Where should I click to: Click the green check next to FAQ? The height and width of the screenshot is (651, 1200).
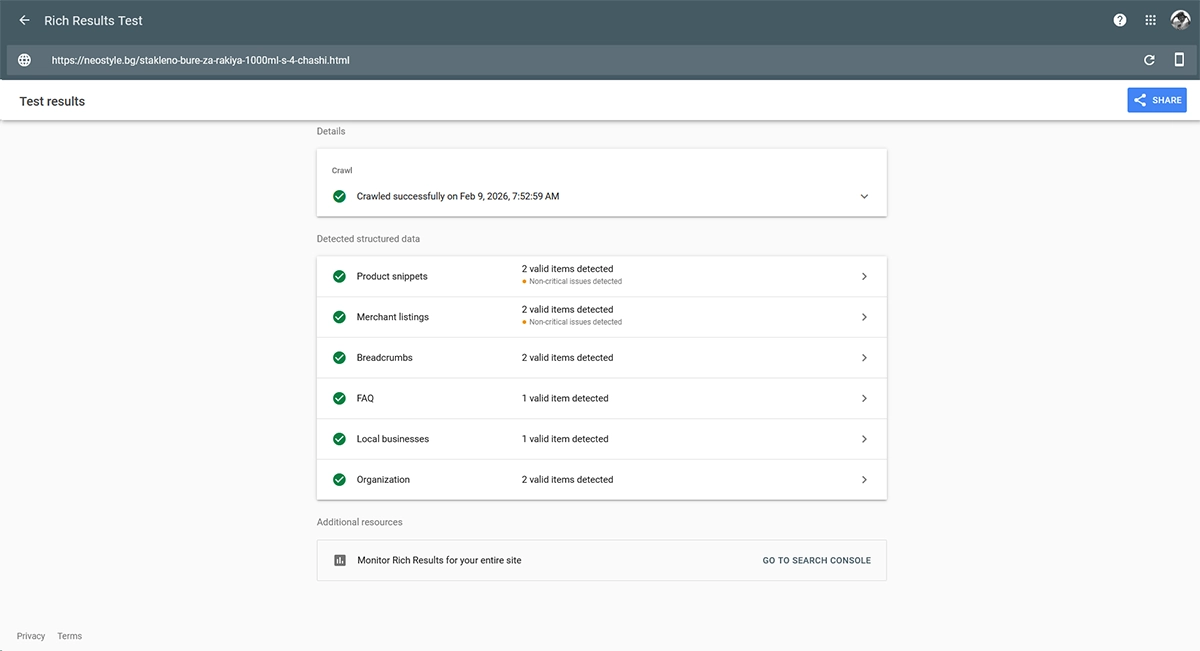tap(339, 398)
